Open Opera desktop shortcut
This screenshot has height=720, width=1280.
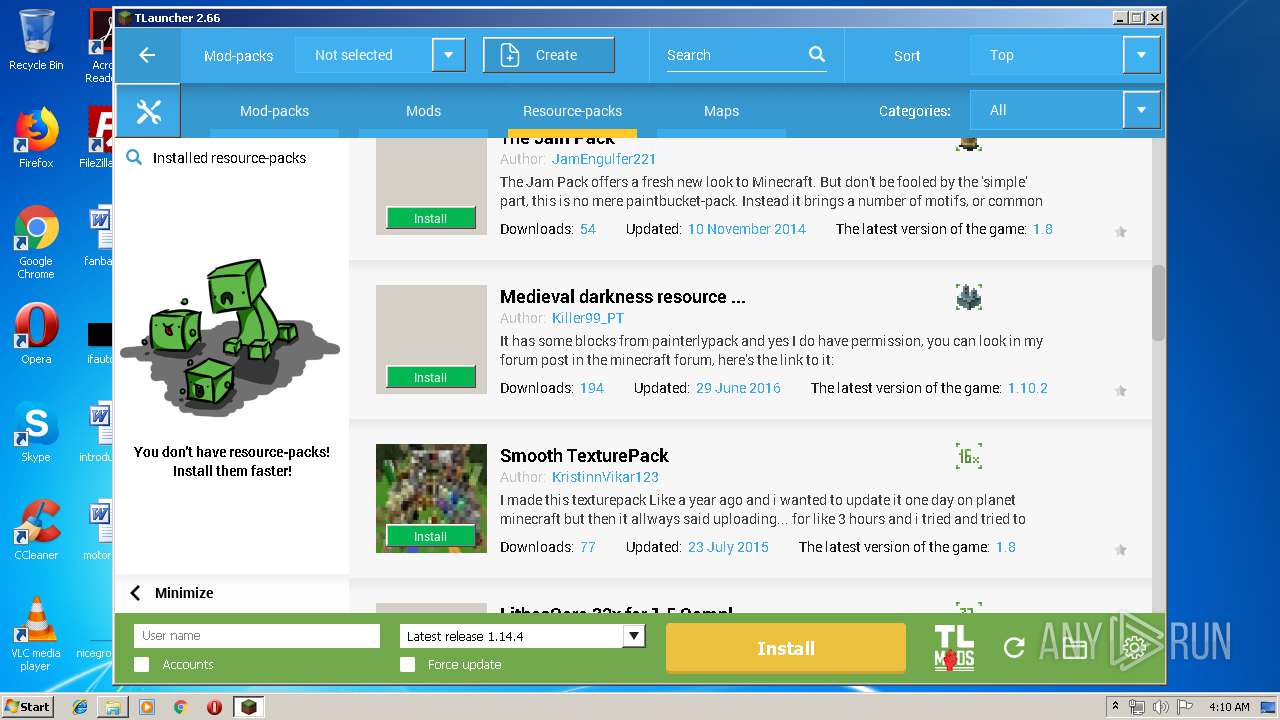(x=36, y=334)
